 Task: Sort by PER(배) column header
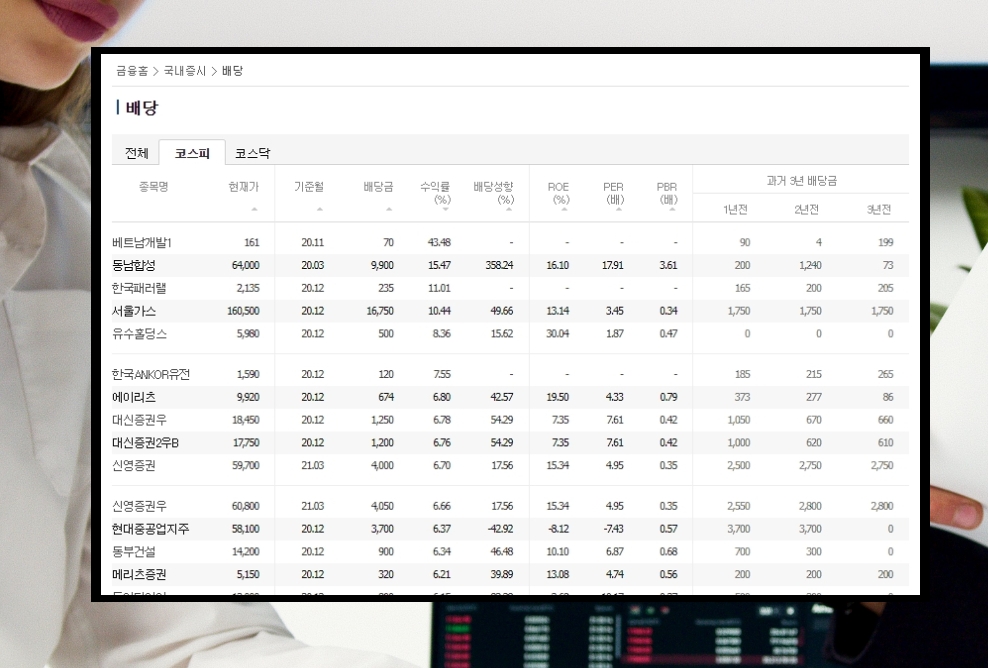point(614,193)
